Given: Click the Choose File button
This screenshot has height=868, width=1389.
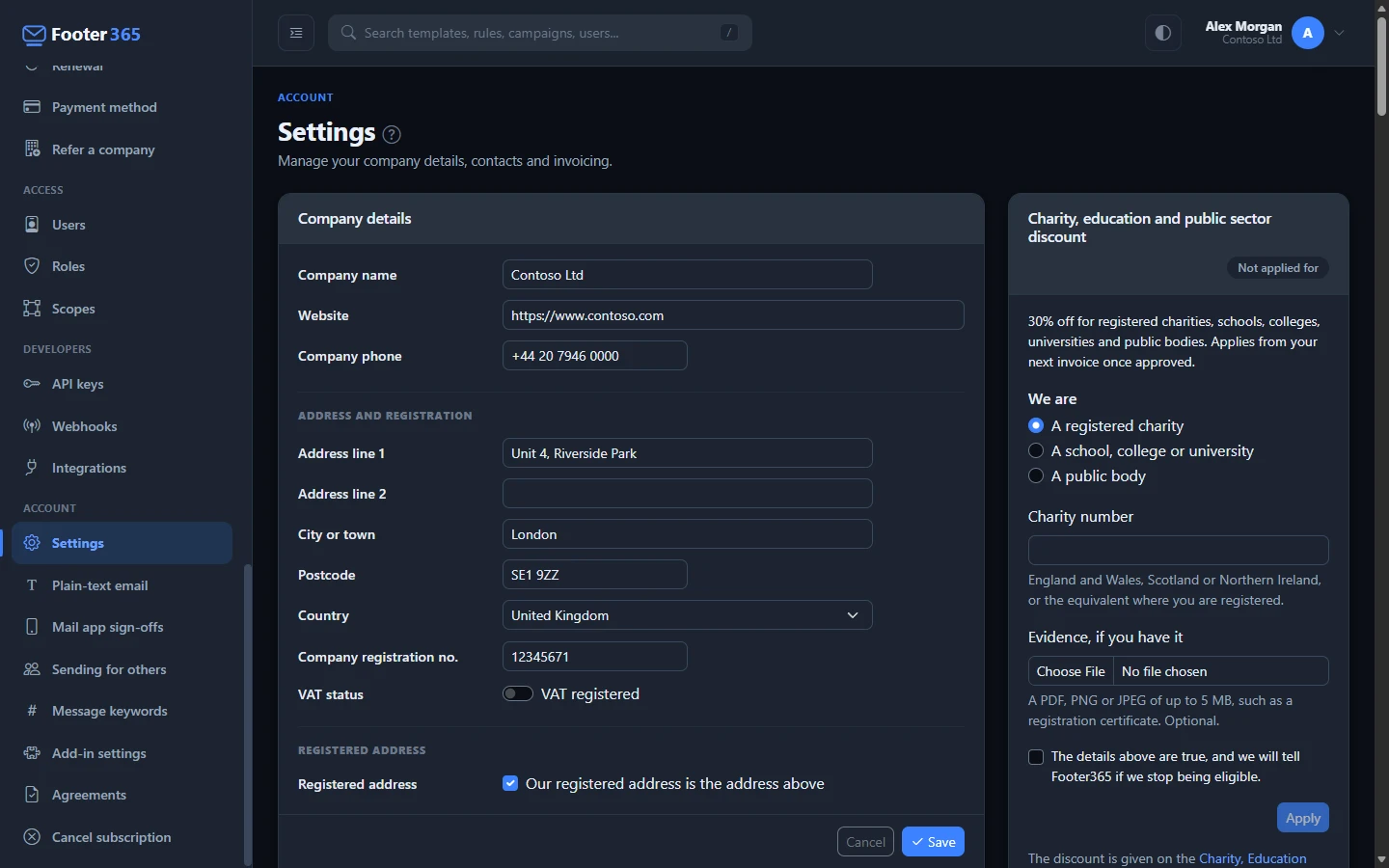Looking at the screenshot, I should [1071, 671].
